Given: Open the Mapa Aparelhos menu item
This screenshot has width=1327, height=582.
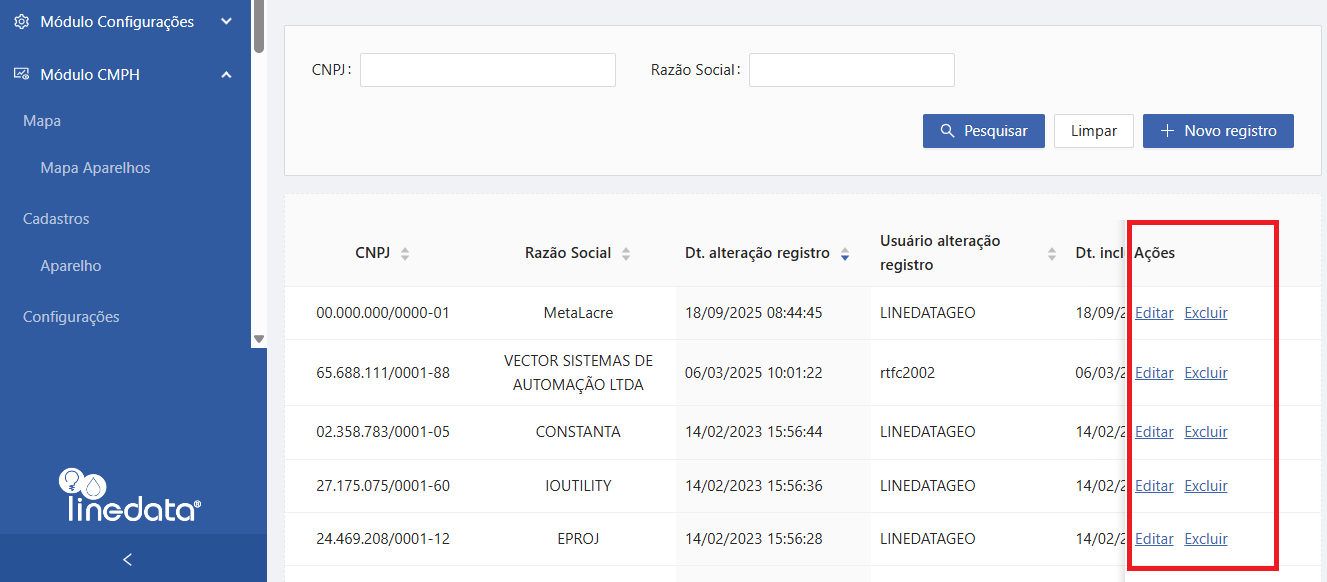Looking at the screenshot, I should coord(95,168).
